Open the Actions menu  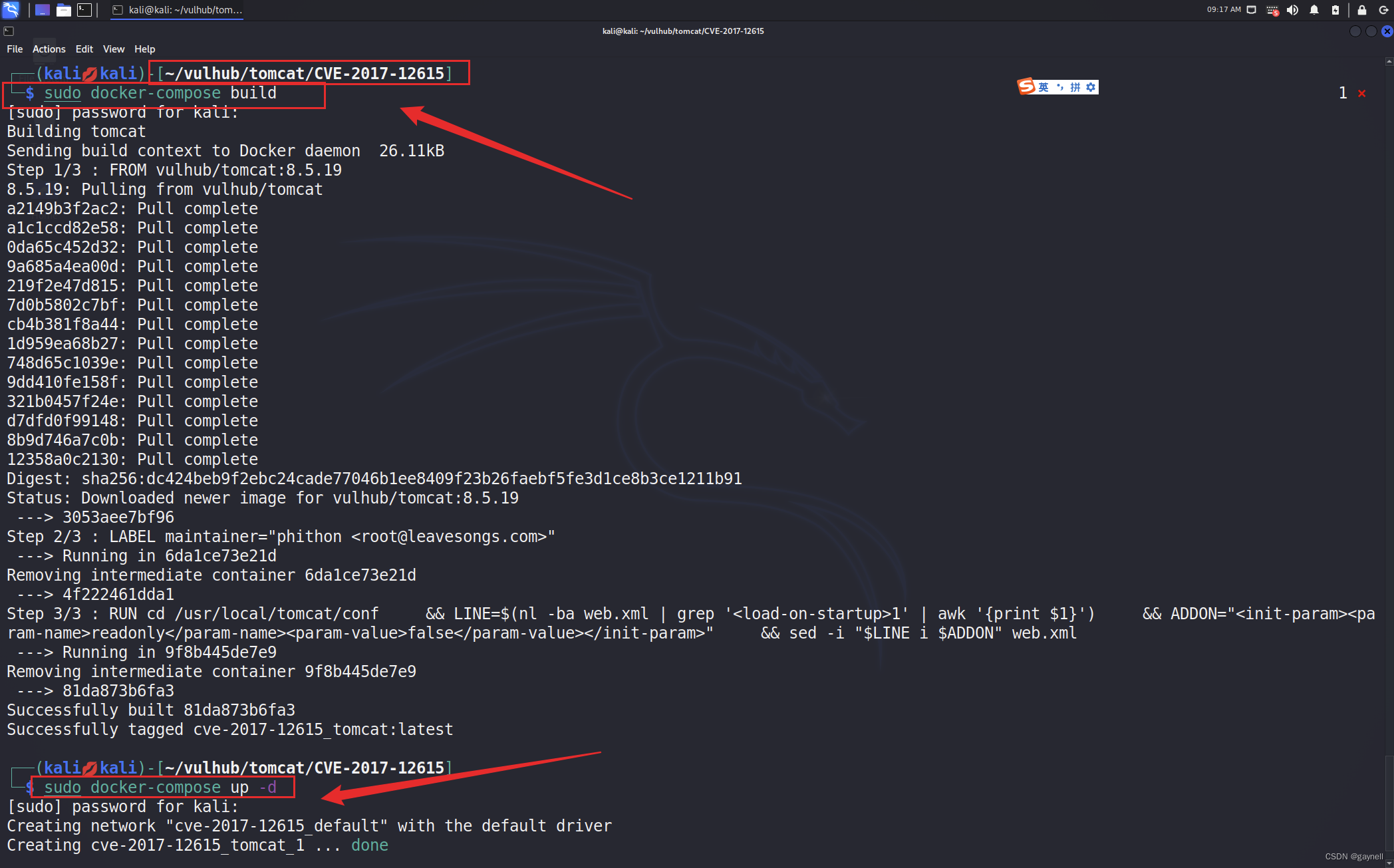tap(49, 49)
